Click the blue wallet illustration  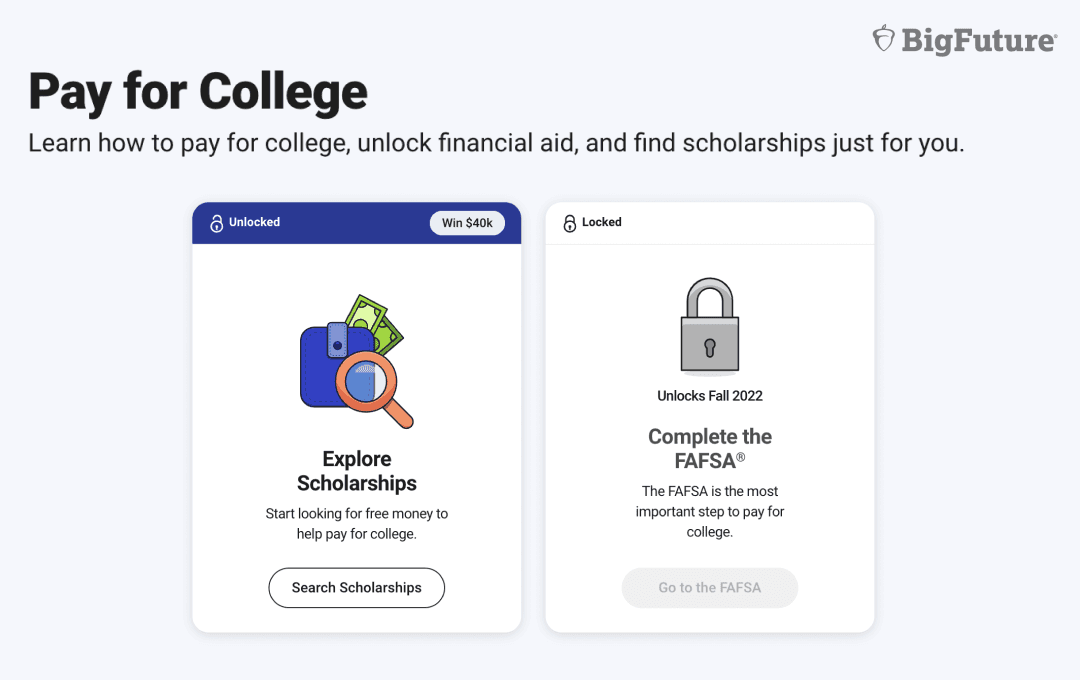[327, 365]
